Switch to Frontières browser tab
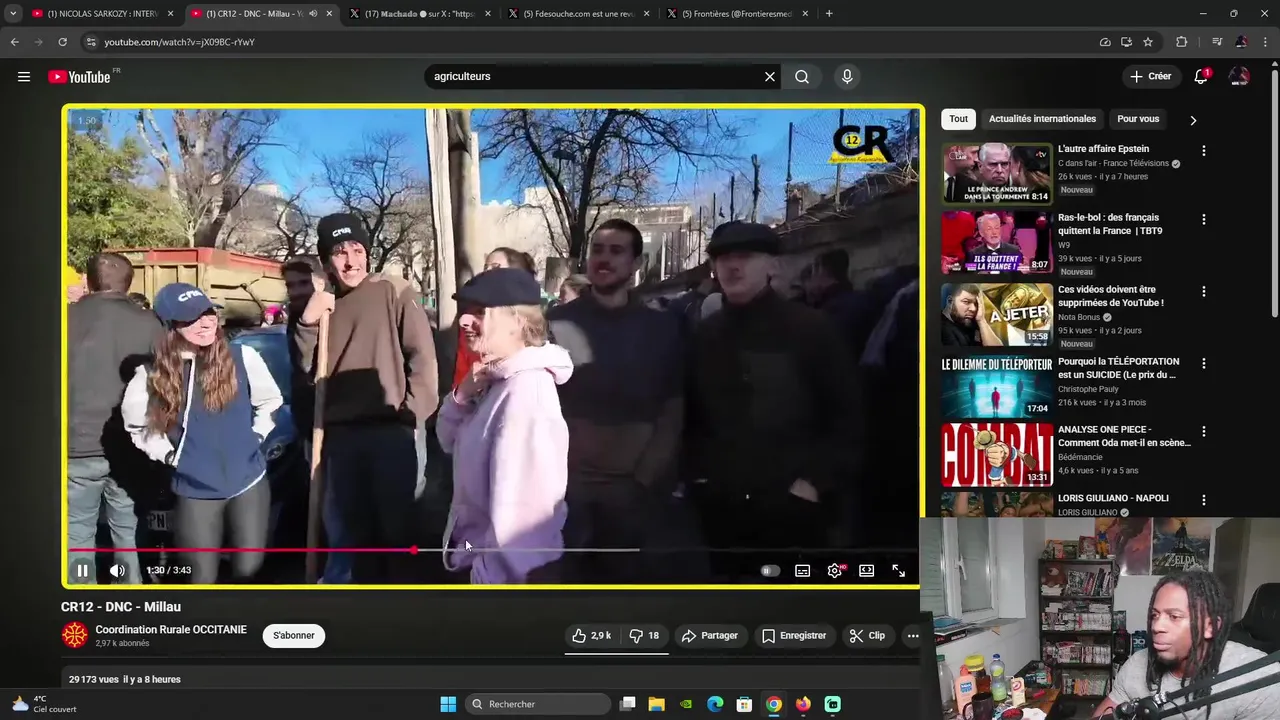 [738, 14]
